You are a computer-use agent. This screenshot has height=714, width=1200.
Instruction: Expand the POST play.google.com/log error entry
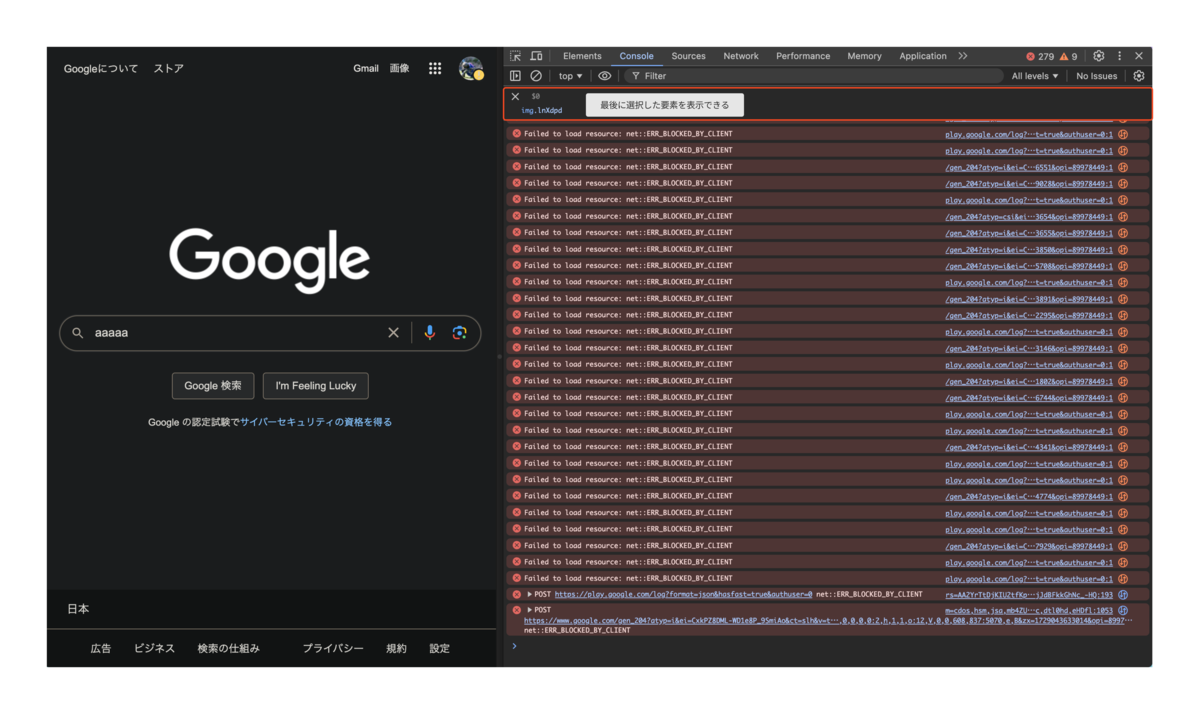pyautogui.click(x=530, y=595)
